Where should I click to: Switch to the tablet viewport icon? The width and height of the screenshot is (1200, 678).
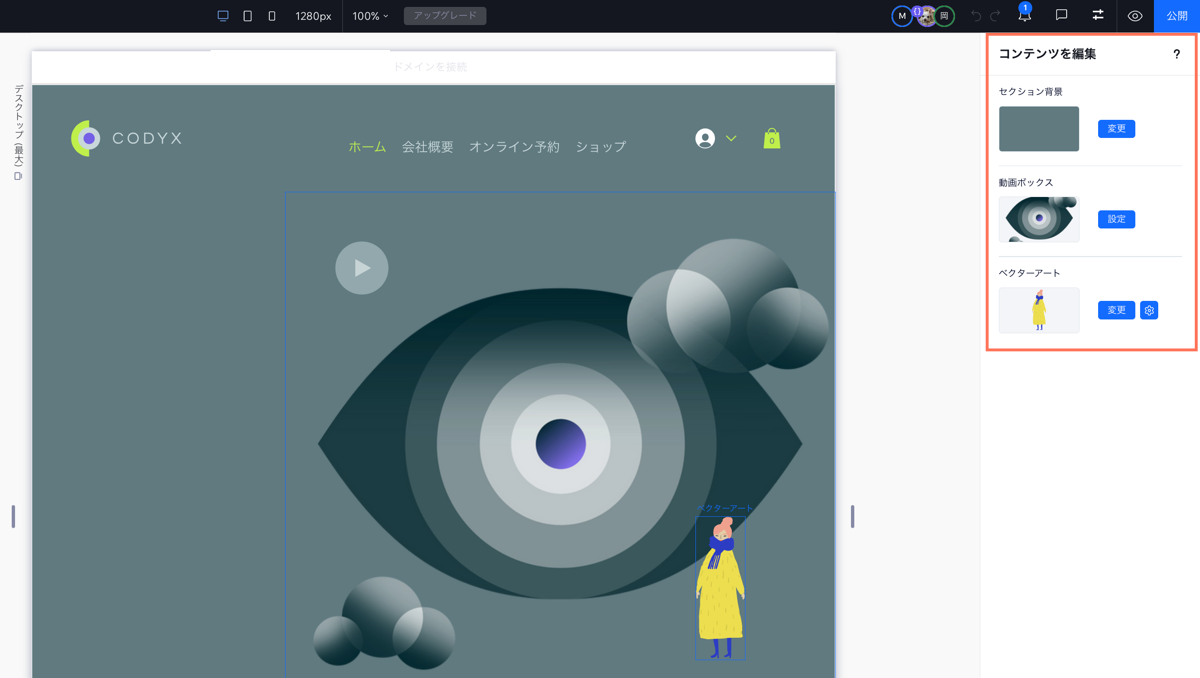(x=248, y=16)
